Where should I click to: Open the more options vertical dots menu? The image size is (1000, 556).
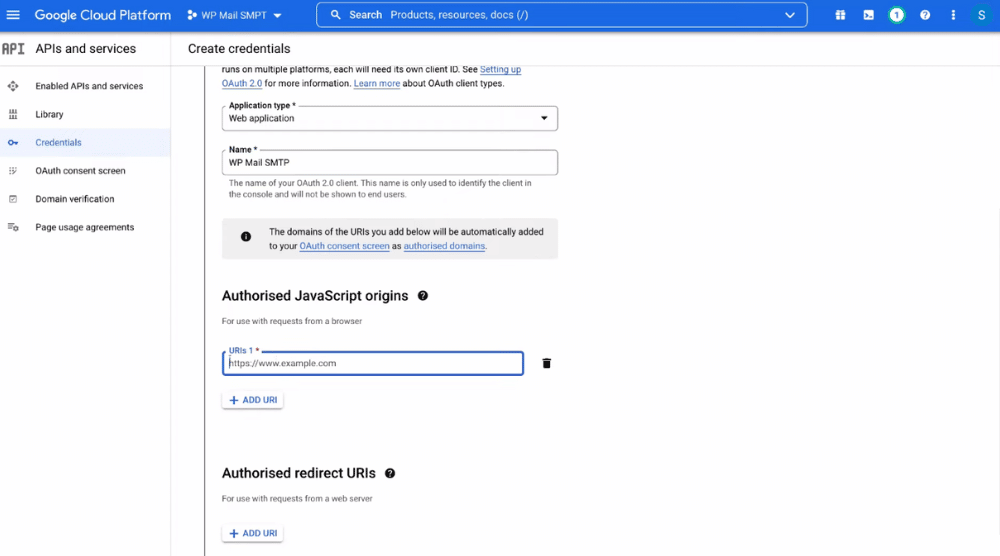tap(953, 15)
